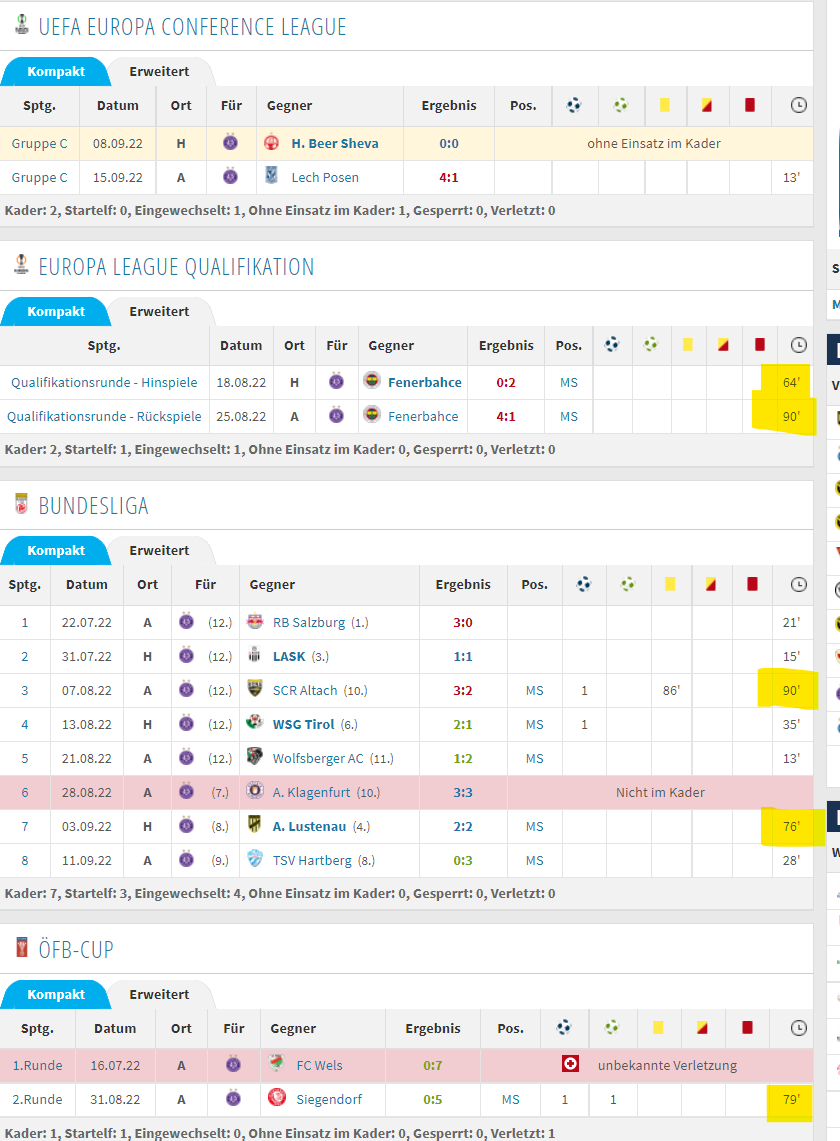Open Siegendorf opponent link

329,1100
